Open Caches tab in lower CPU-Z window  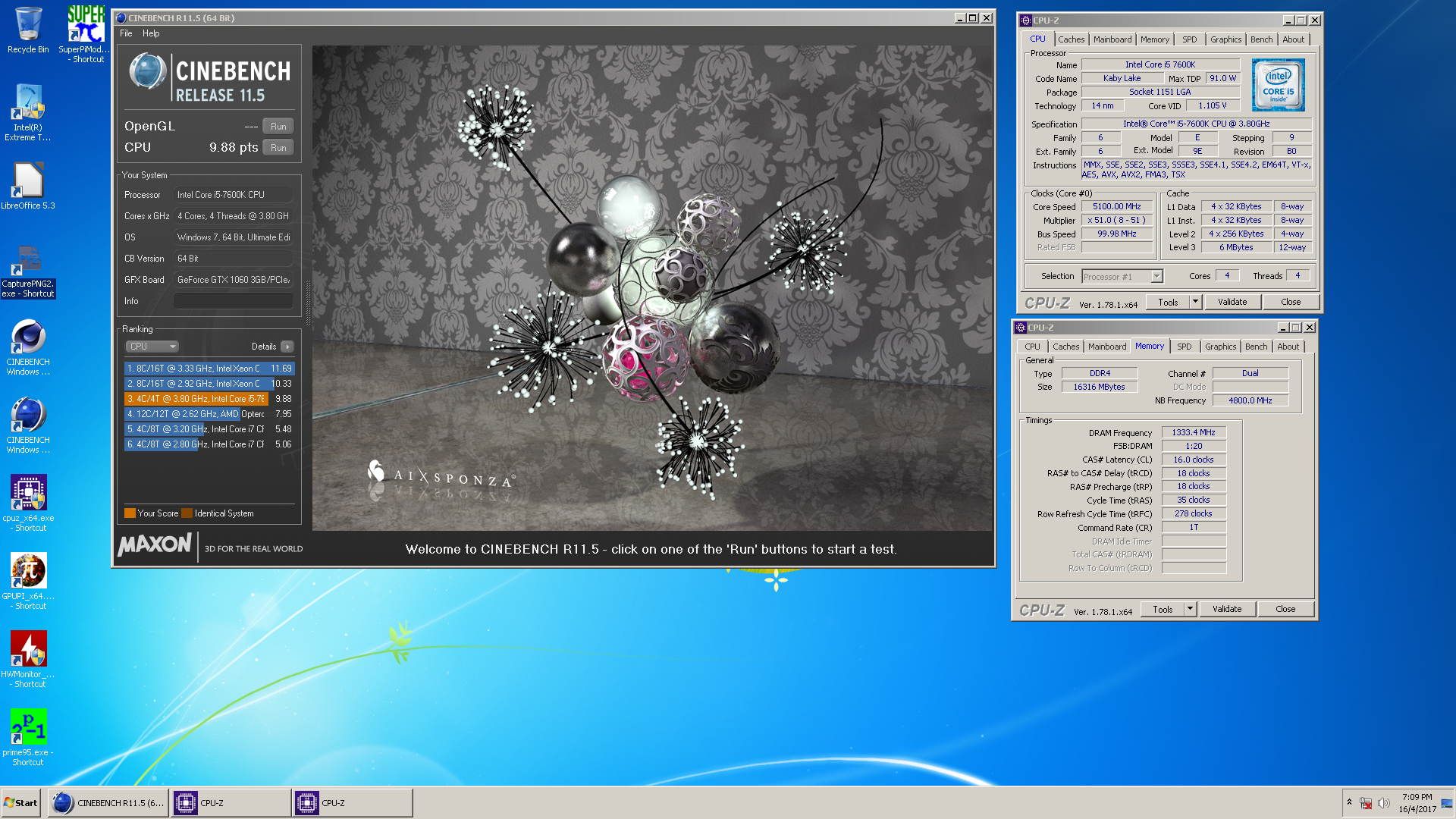[x=1066, y=347]
